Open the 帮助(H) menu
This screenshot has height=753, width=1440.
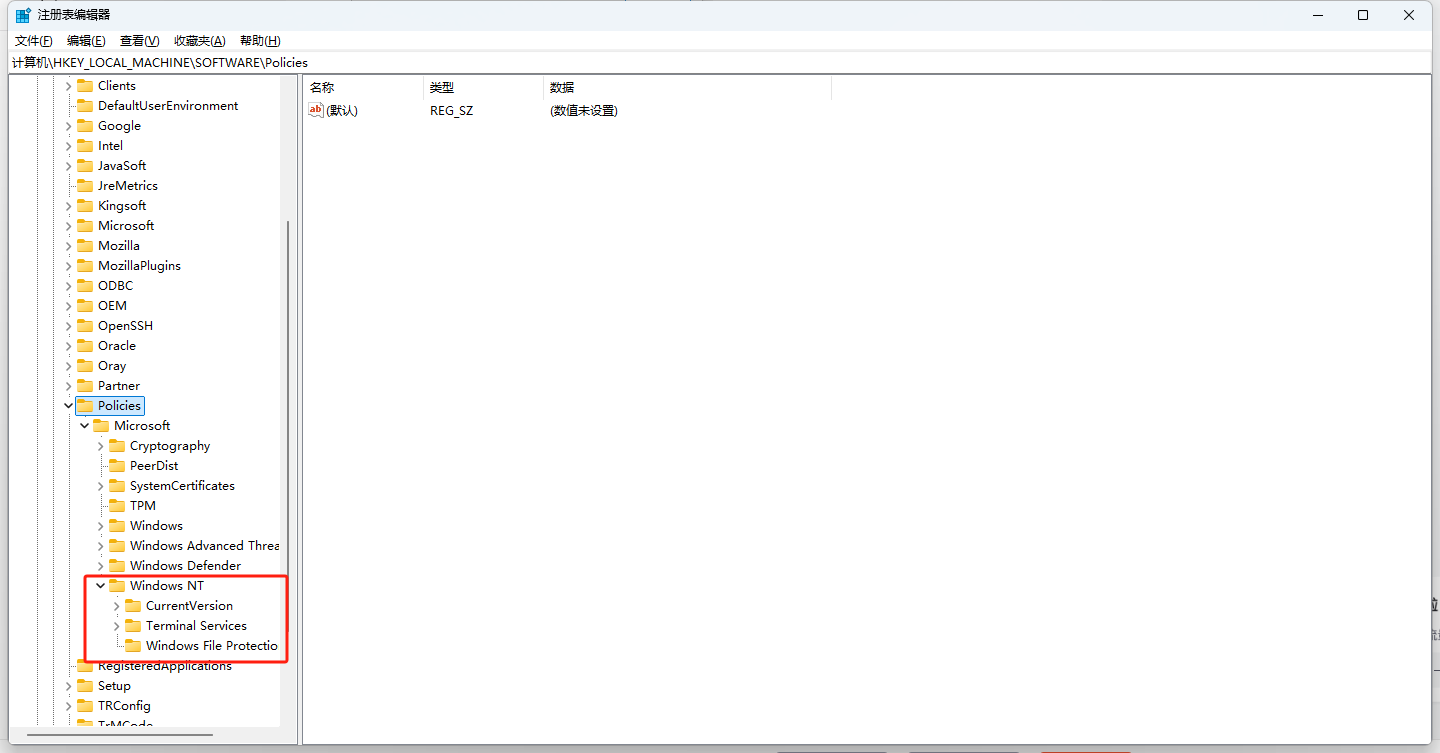pyautogui.click(x=260, y=41)
